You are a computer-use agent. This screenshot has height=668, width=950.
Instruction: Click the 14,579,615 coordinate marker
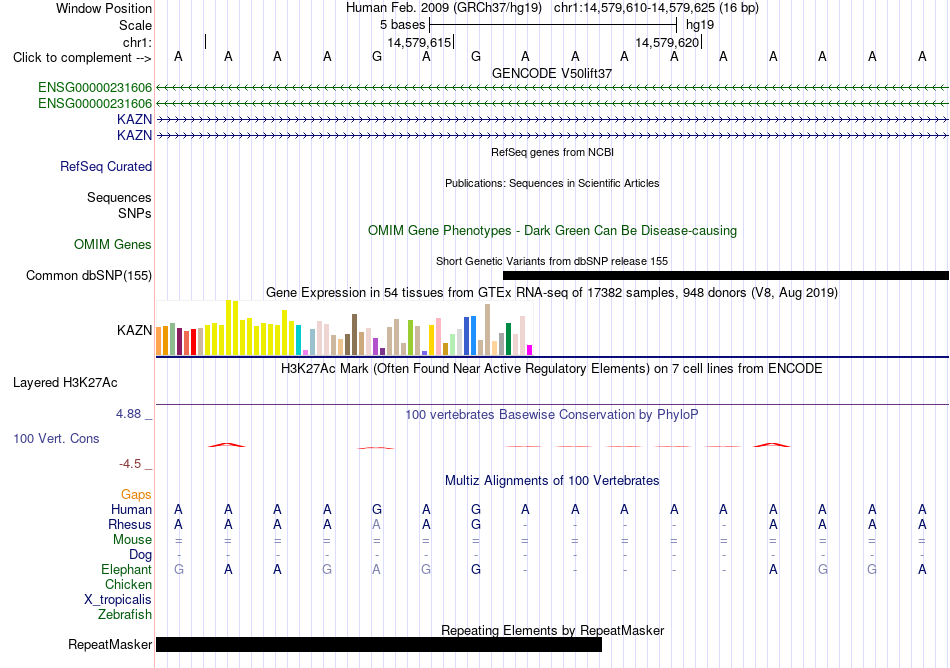click(x=419, y=42)
